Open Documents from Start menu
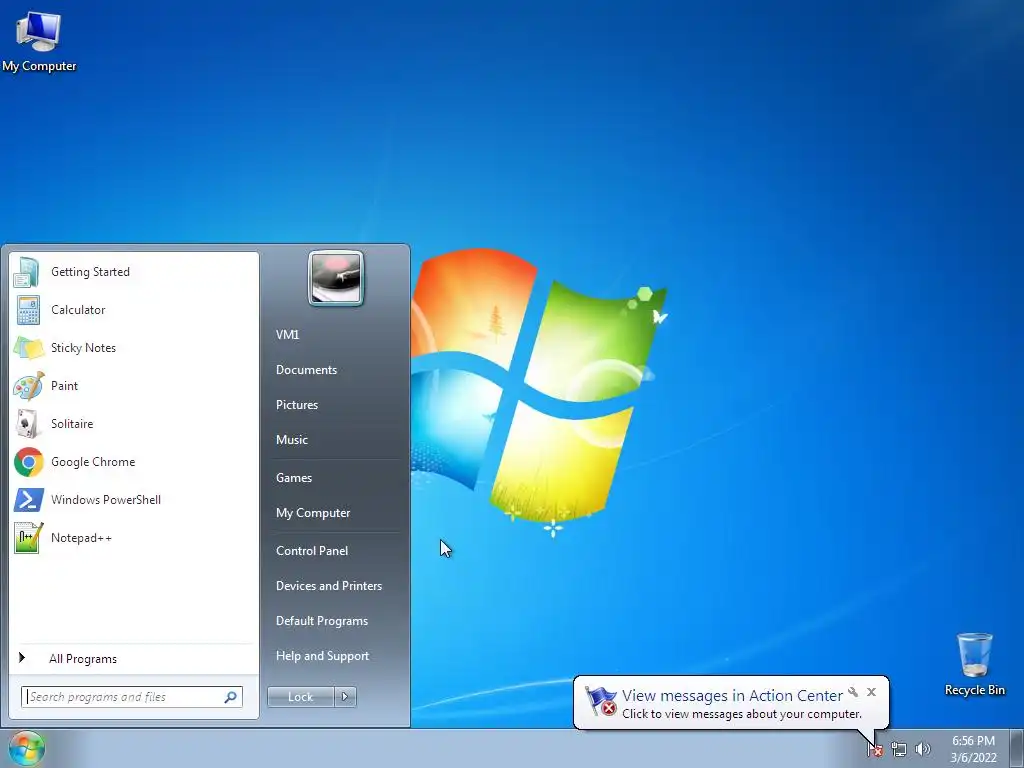This screenshot has width=1024, height=768. click(x=306, y=370)
